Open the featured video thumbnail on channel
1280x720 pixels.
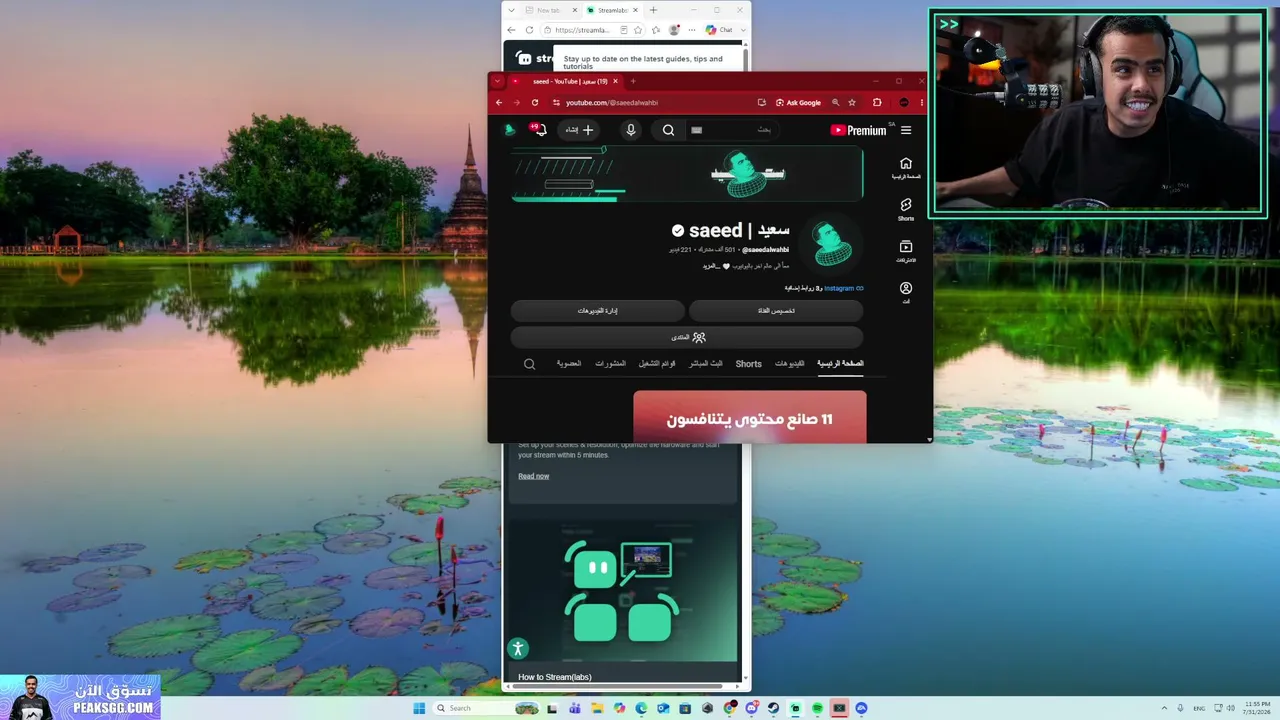pos(750,416)
